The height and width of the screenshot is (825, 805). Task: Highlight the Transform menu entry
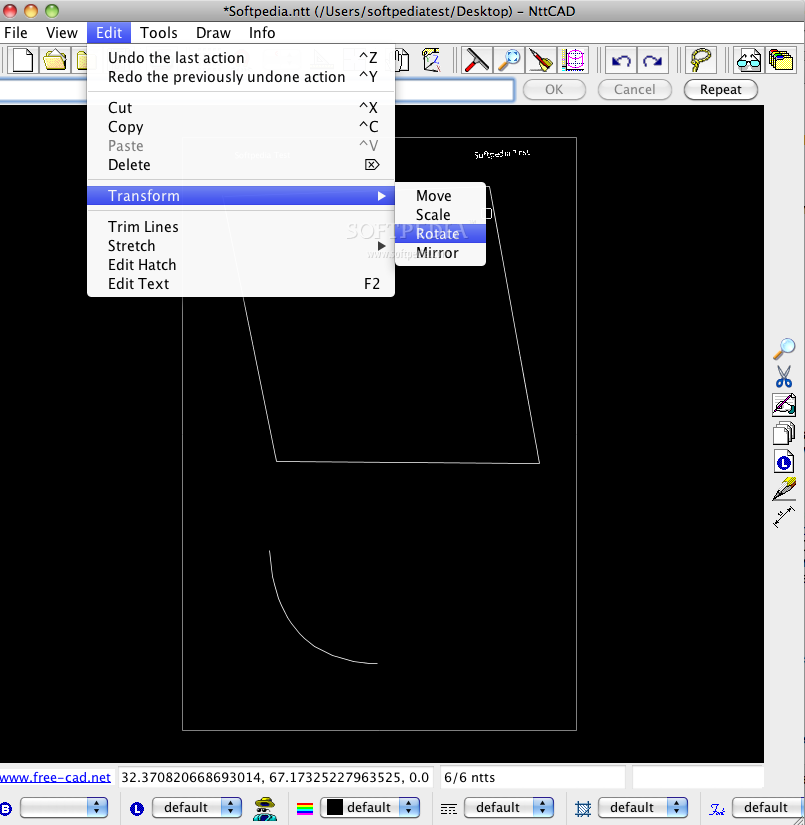(x=241, y=196)
